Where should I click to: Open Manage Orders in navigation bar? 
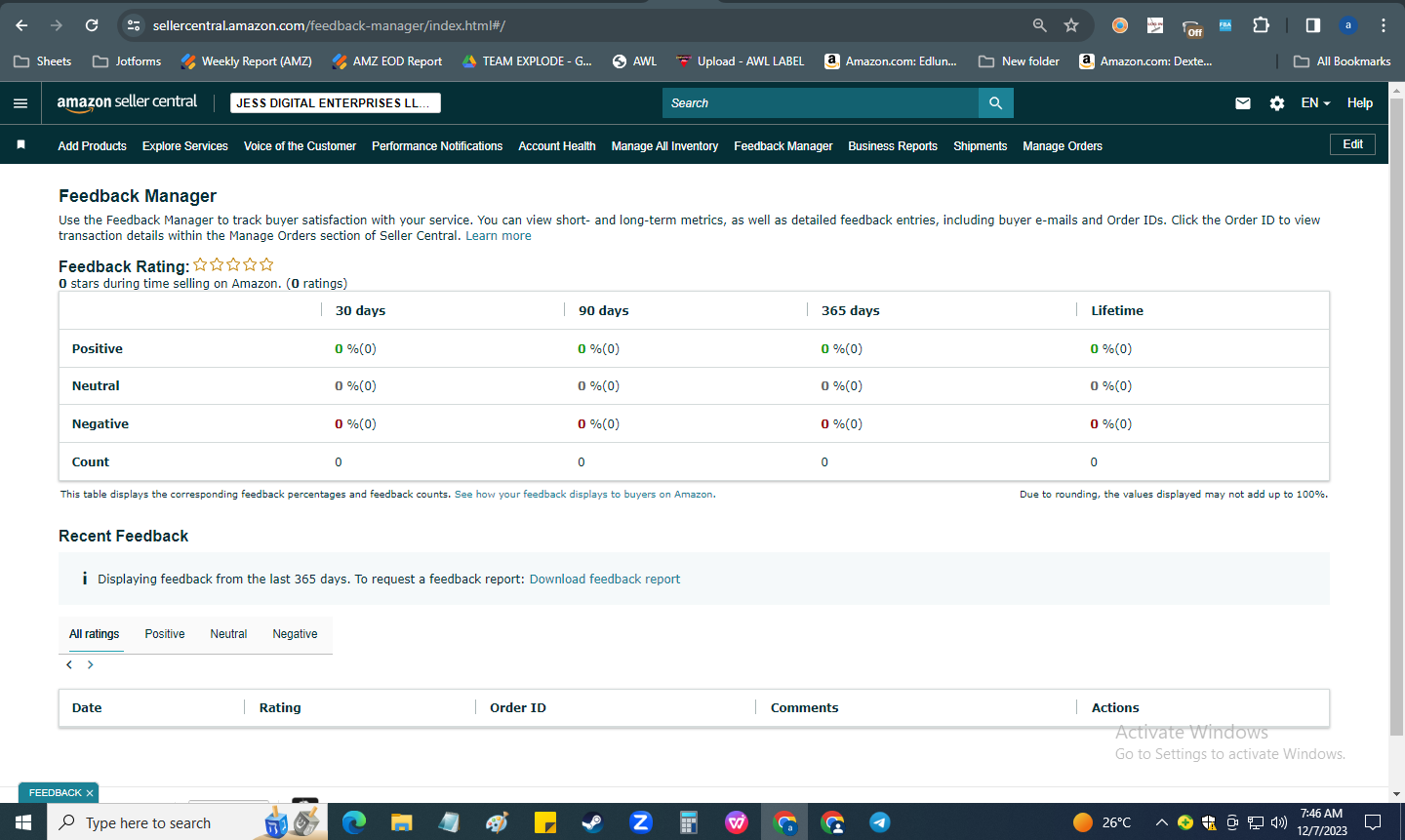pyautogui.click(x=1063, y=146)
